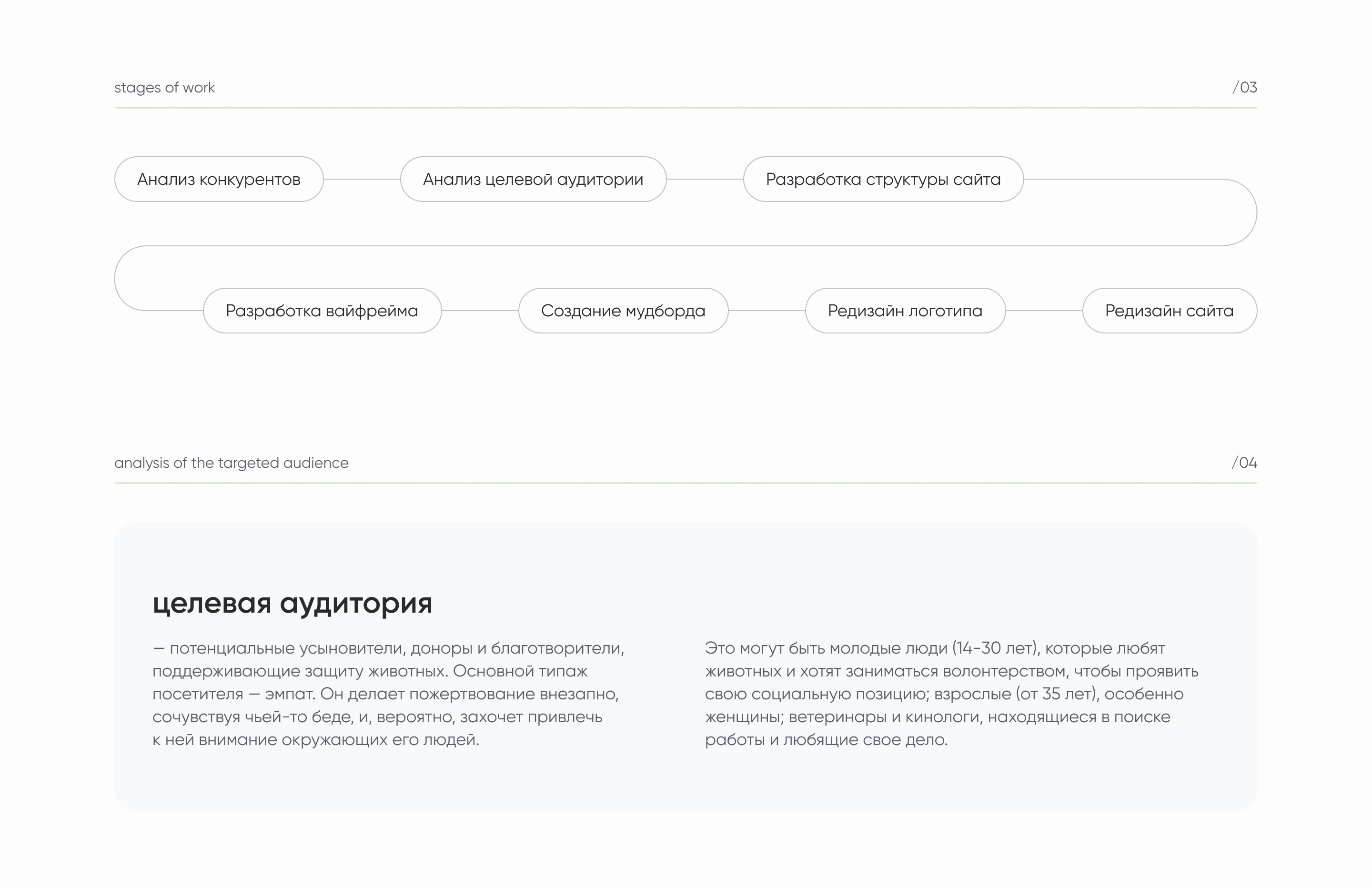Click 'analysis of the targeted audience' label
This screenshot has width=1372, height=888.
click(231, 463)
